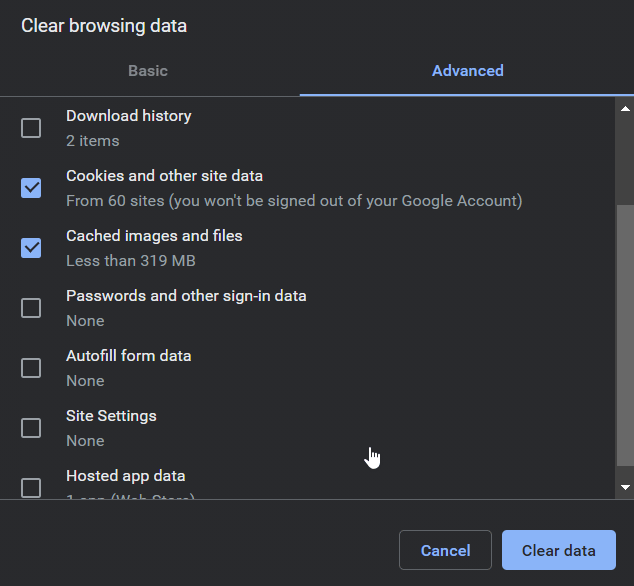
Task: Uncheck the Cached images and files box
Action: pos(31,248)
